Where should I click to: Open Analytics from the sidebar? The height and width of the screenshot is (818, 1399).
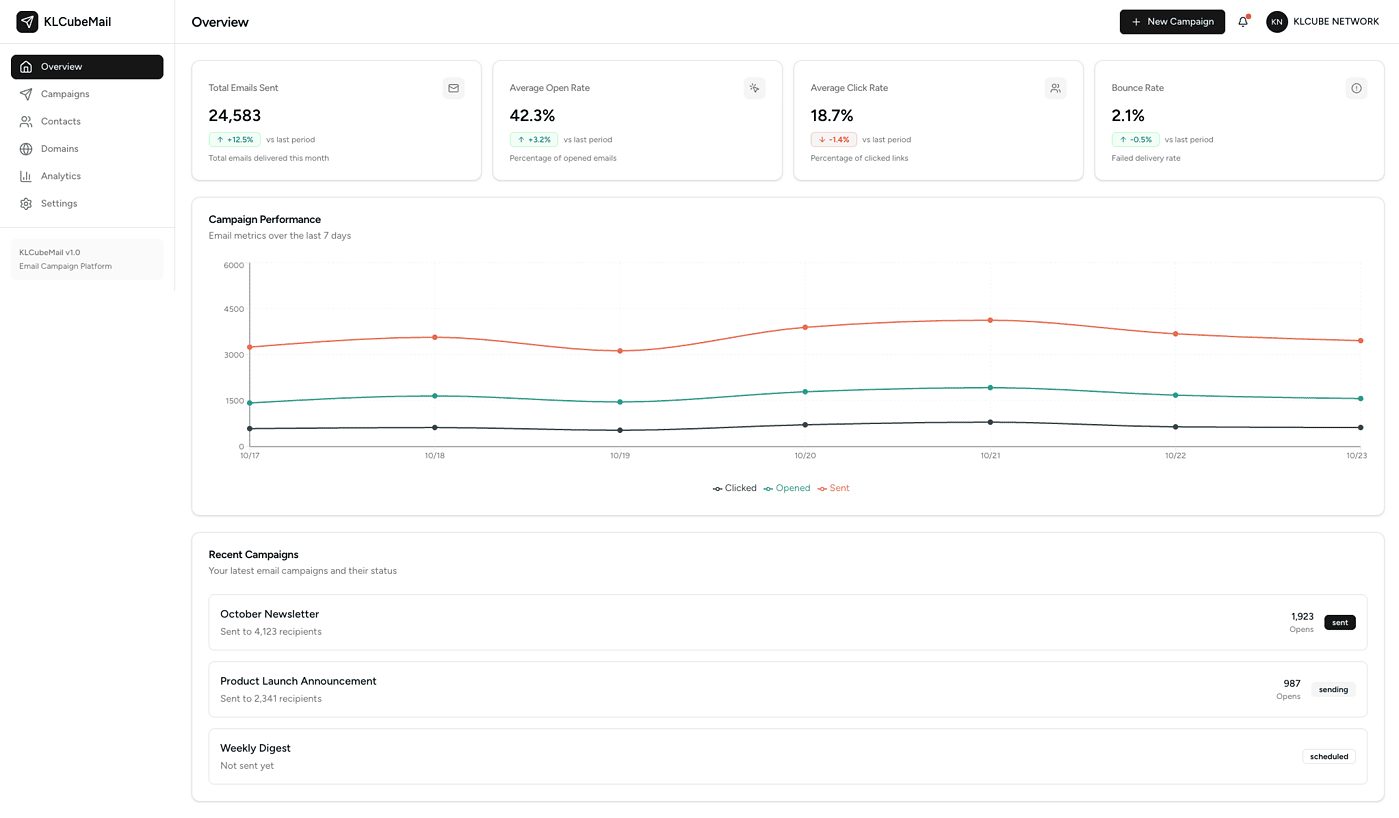click(x=60, y=176)
